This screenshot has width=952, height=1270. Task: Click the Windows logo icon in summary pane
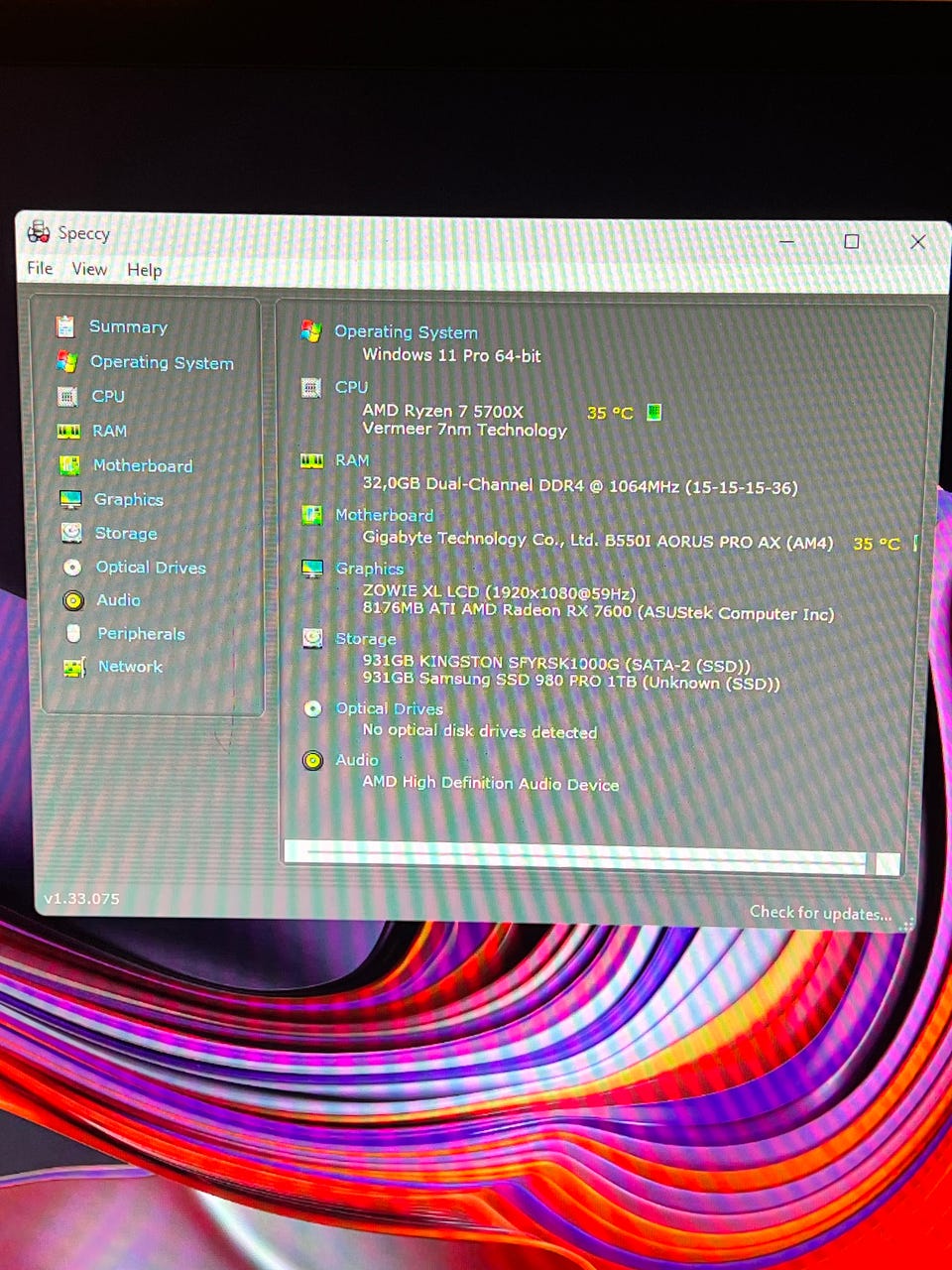[x=311, y=331]
